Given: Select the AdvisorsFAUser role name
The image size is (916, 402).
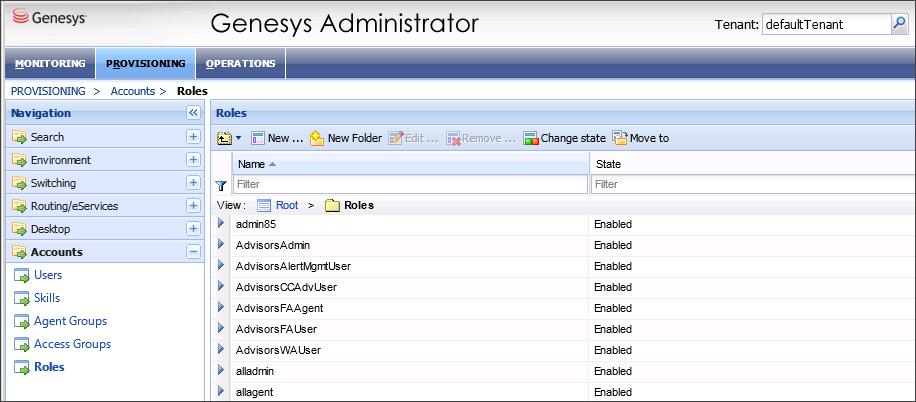Looking at the screenshot, I should pos(276,330).
